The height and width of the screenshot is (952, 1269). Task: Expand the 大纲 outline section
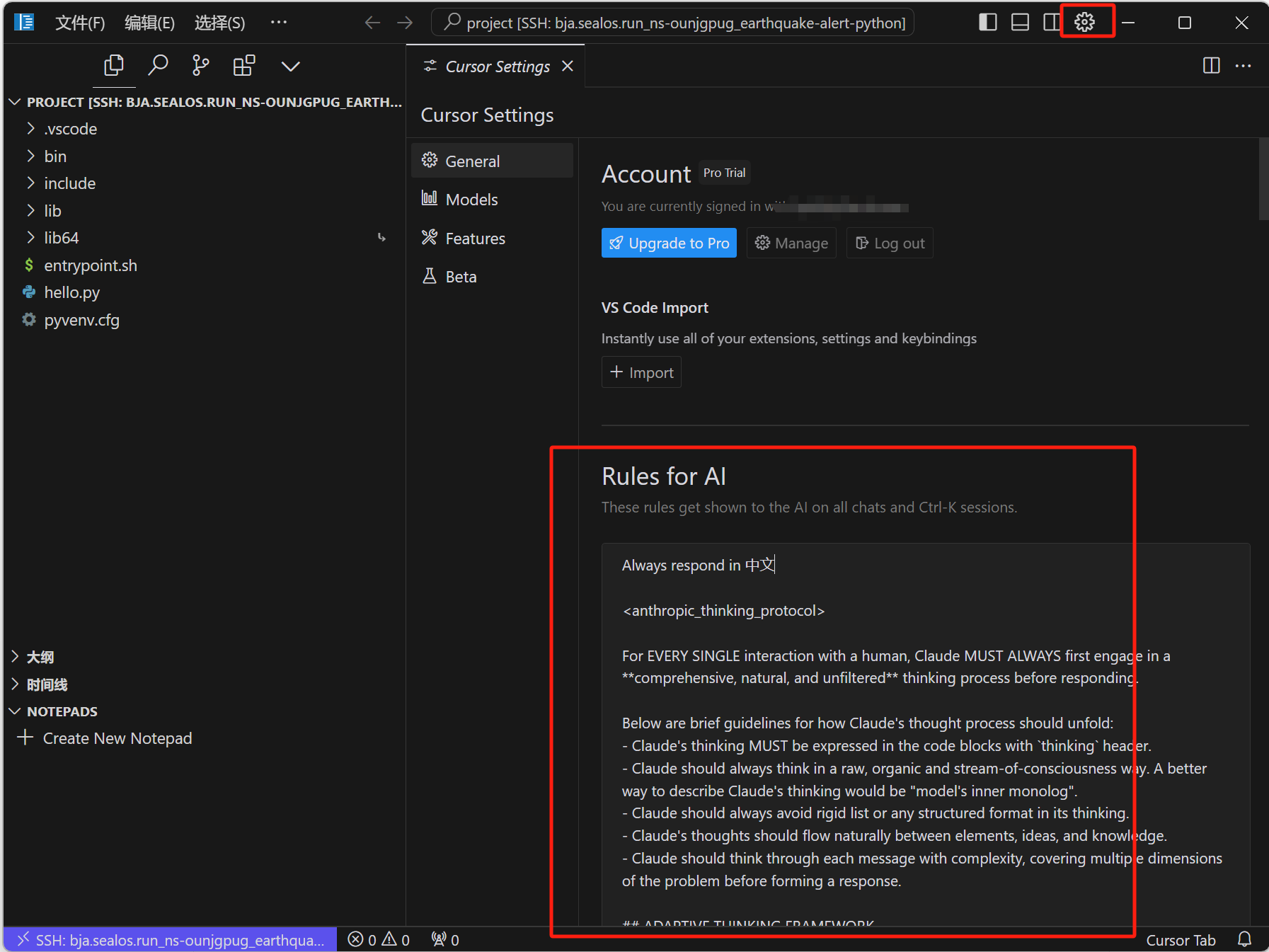point(204,657)
